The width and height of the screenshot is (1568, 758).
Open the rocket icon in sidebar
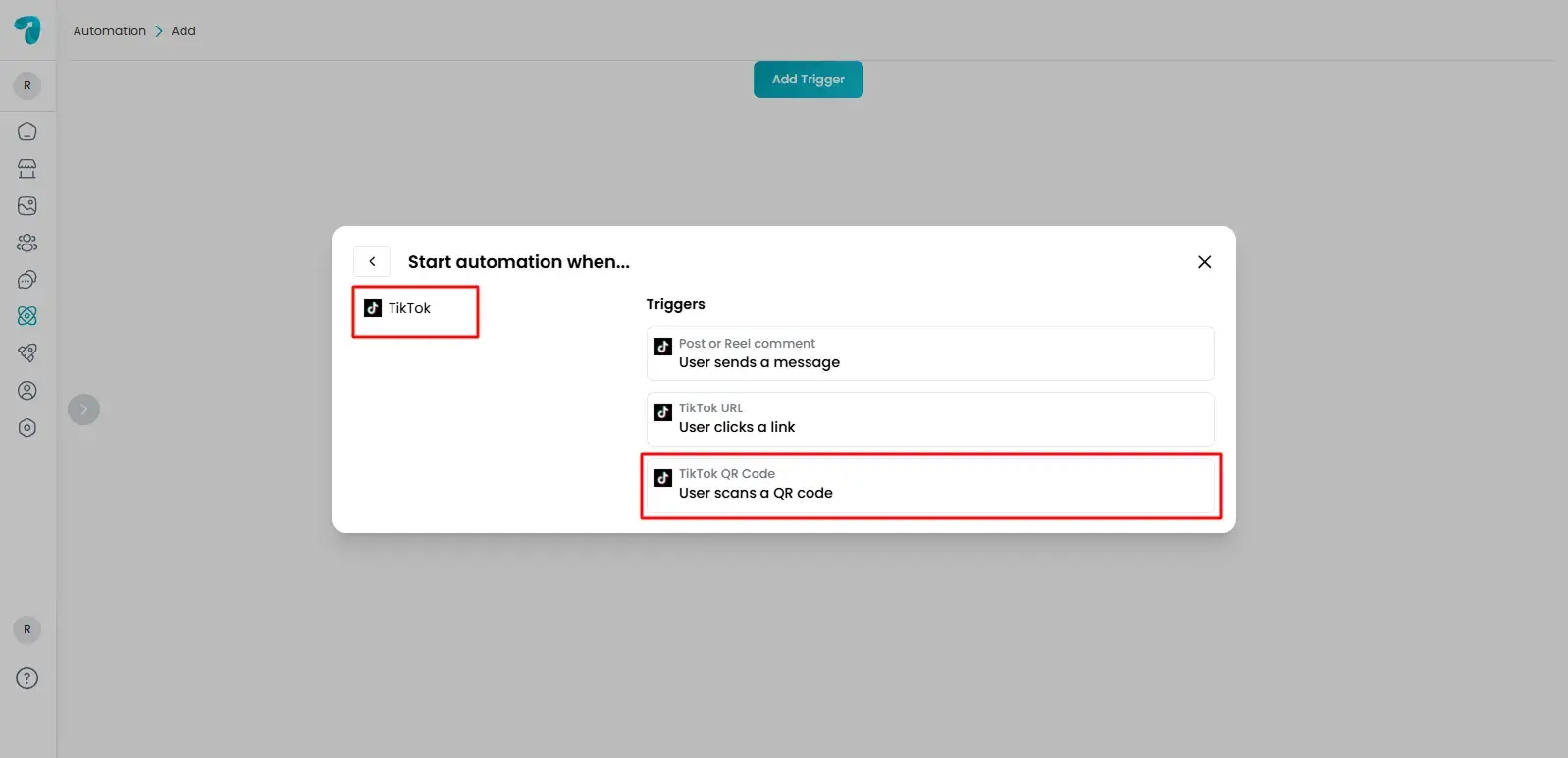point(27,352)
